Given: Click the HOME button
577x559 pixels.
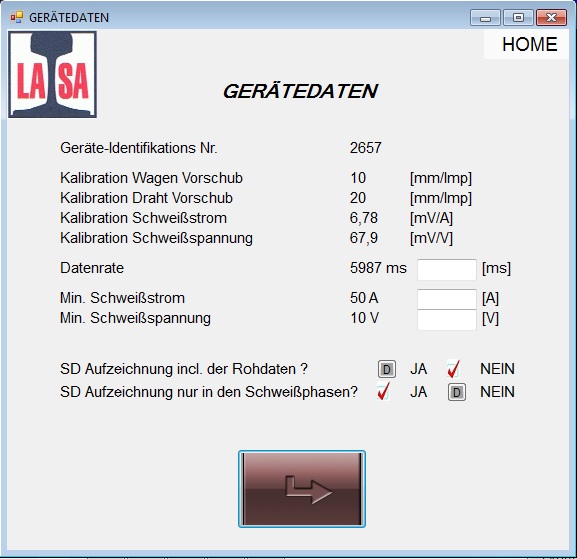Looking at the screenshot, I should click(527, 45).
